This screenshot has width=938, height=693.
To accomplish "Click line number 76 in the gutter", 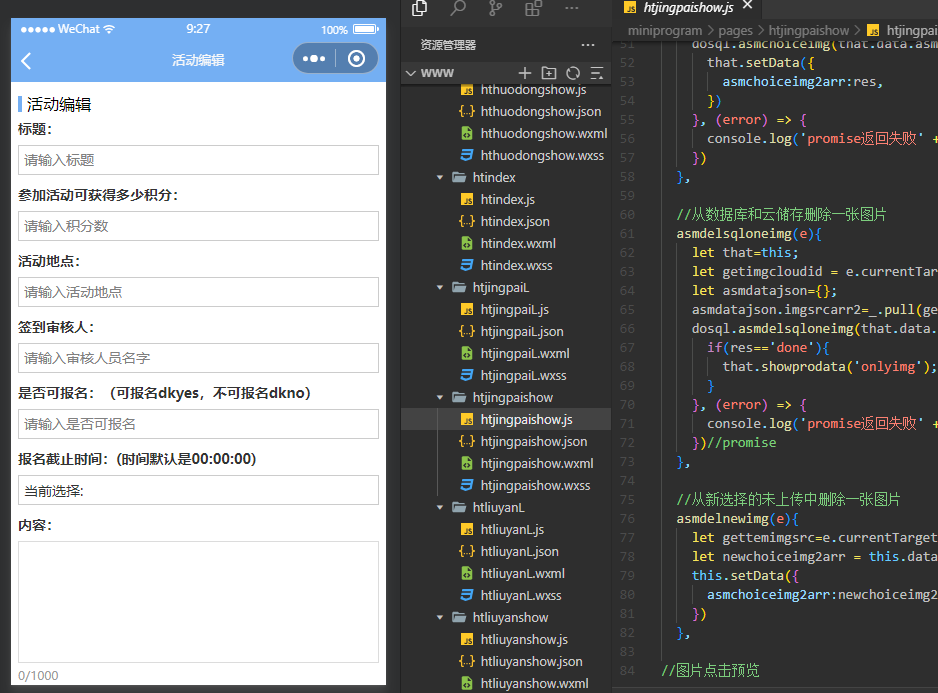I will click(x=627, y=519).
